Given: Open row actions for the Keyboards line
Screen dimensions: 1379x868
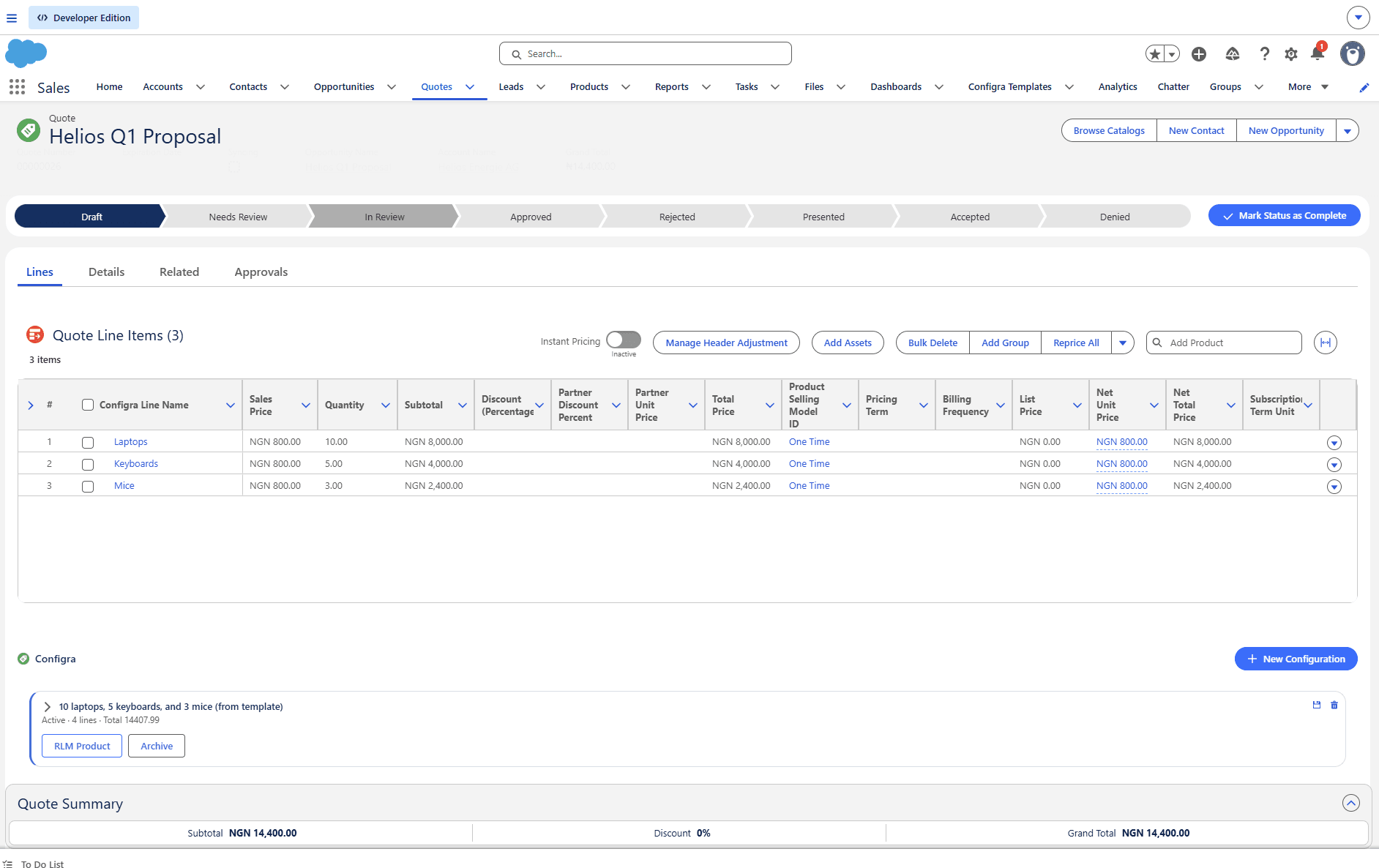Looking at the screenshot, I should 1334,465.
